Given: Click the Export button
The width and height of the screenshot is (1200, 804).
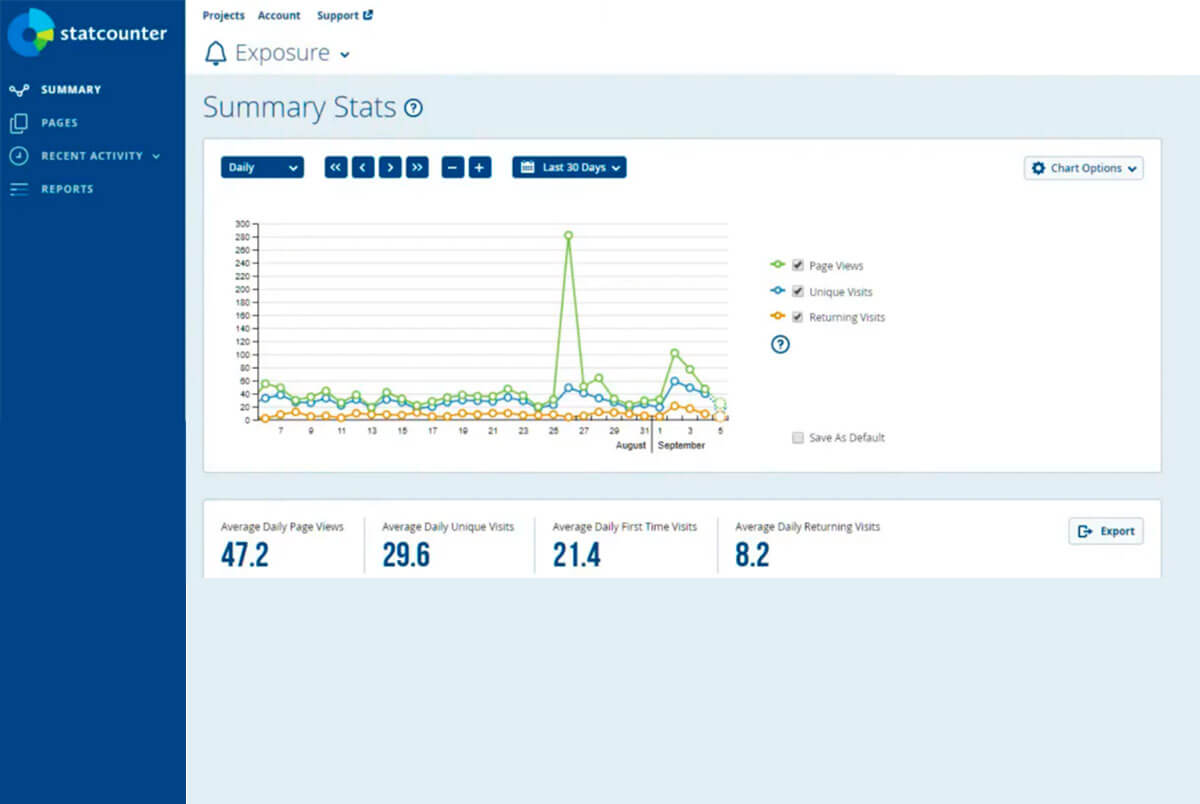Looking at the screenshot, I should 1105,531.
